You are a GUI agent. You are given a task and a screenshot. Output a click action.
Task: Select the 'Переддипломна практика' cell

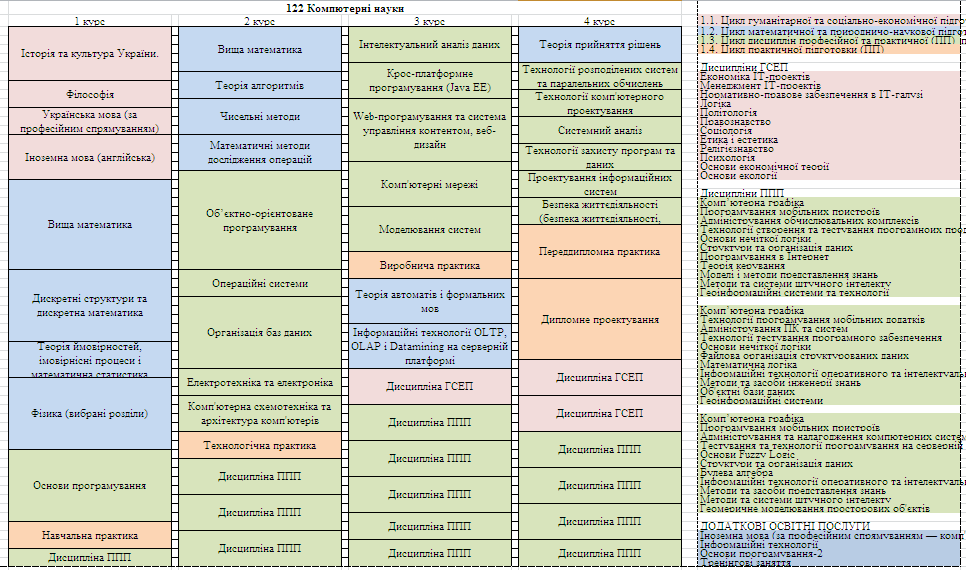pyautogui.click(x=599, y=251)
